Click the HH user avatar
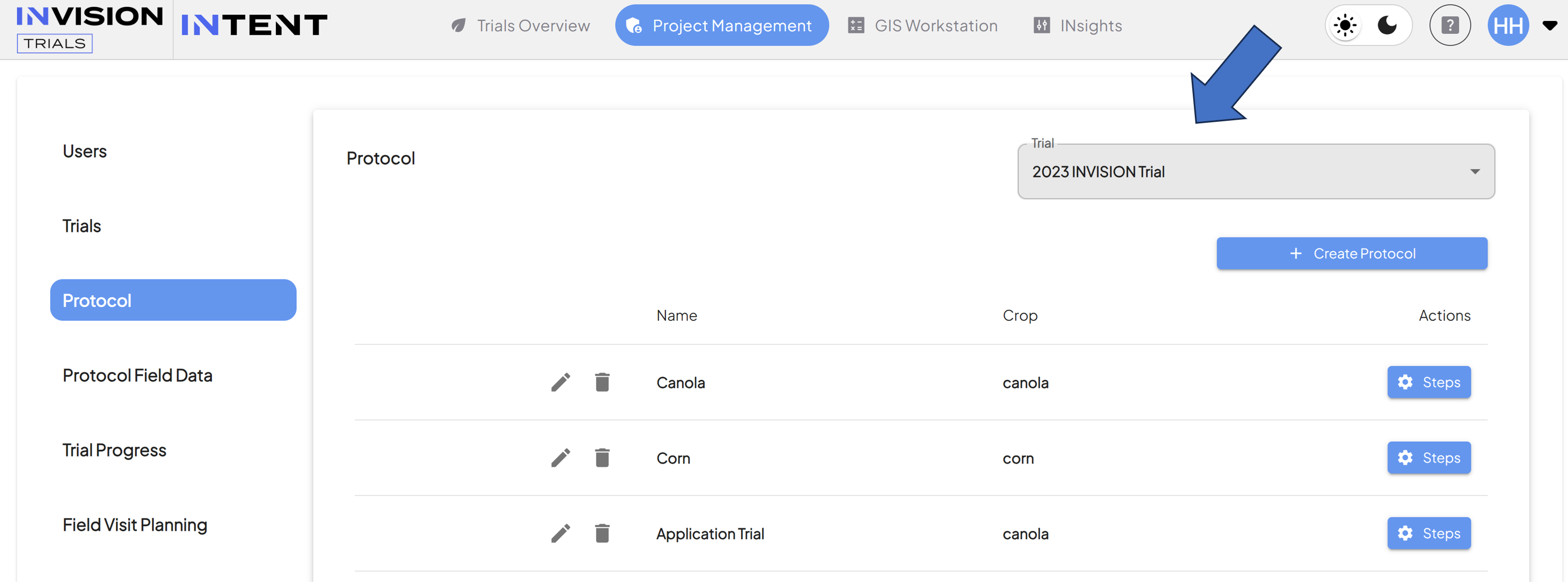1568x588 pixels. 1508,26
